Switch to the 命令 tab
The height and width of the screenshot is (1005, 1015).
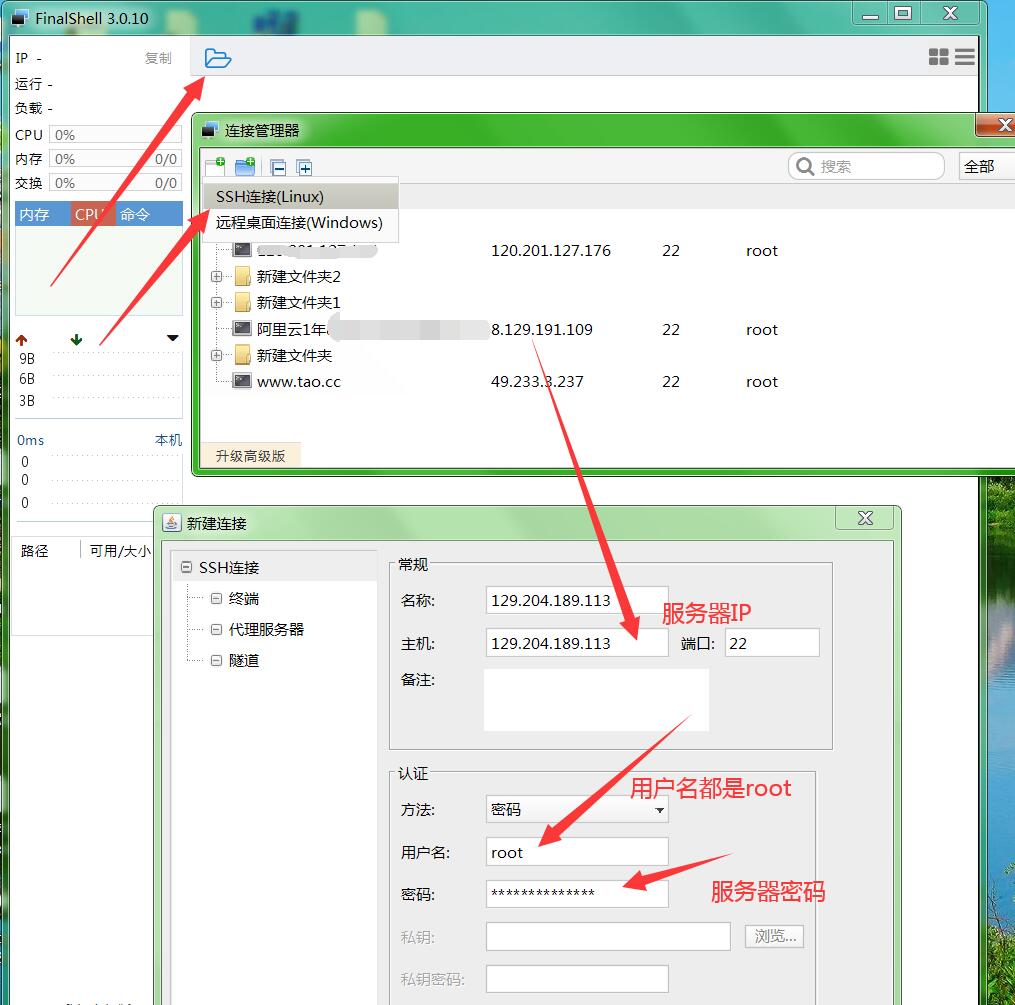tap(135, 214)
